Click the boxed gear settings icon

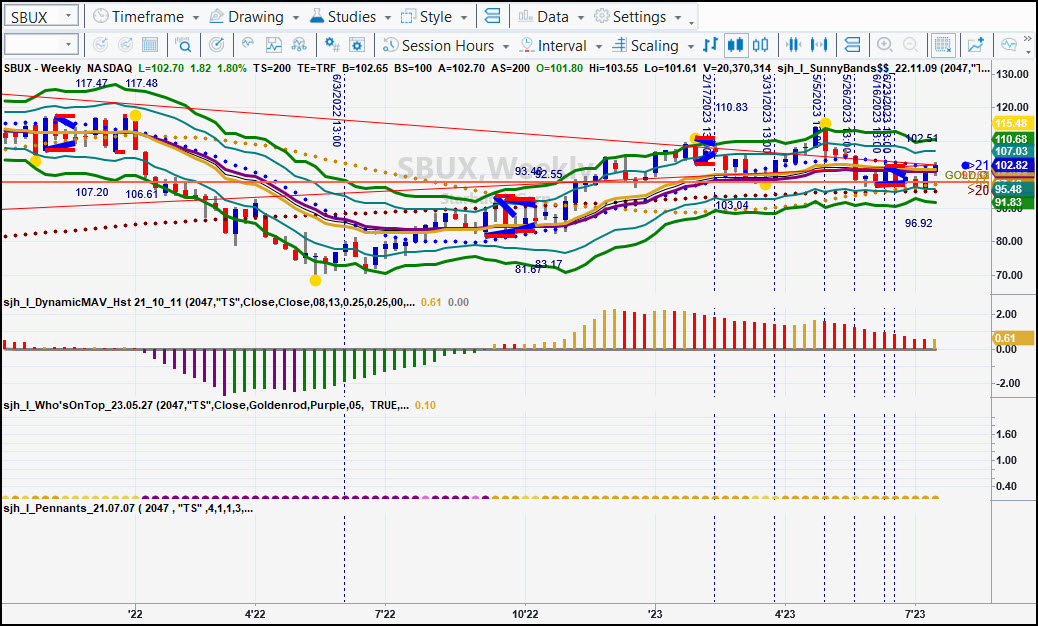[x=357, y=45]
